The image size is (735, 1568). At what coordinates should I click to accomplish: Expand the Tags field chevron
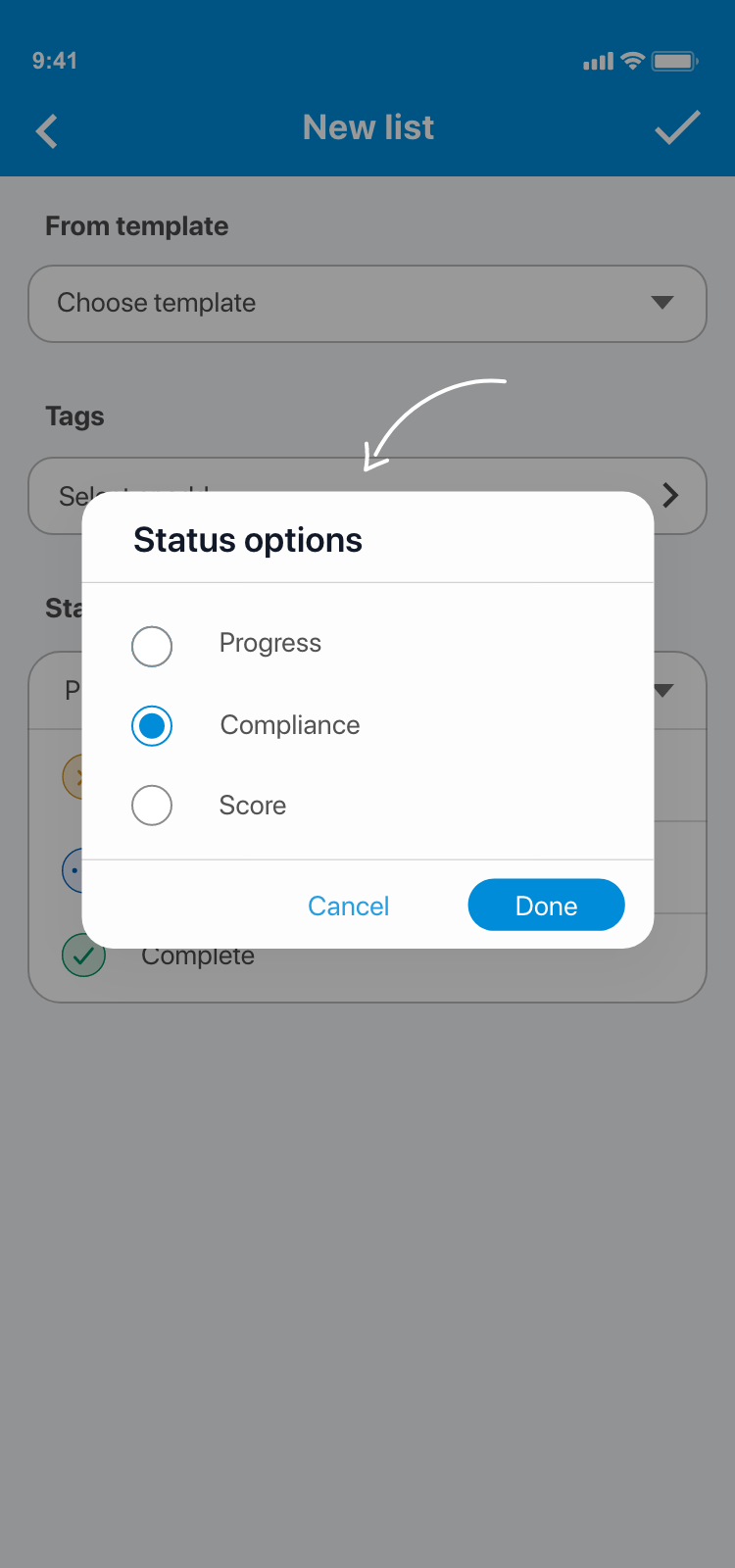pos(670,495)
